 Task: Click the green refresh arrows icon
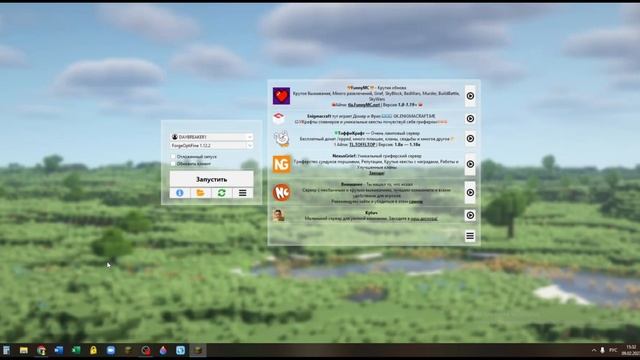pyautogui.click(x=222, y=193)
